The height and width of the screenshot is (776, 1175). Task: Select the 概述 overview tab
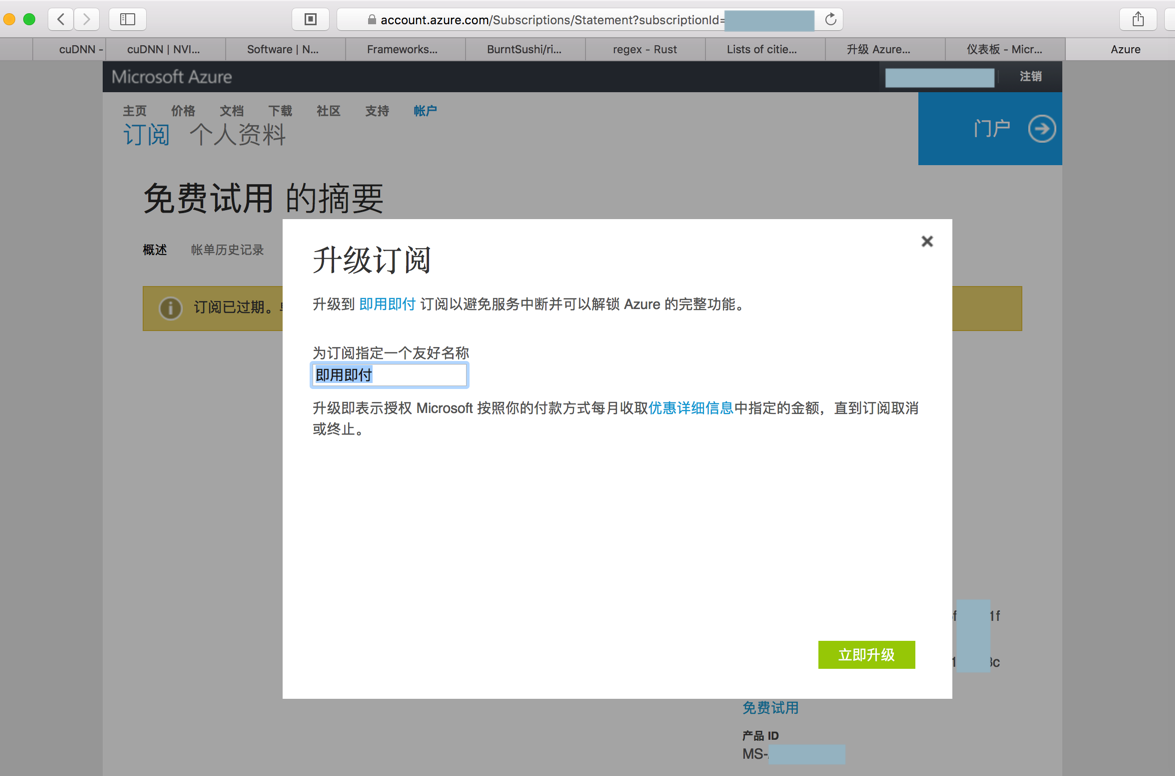pos(155,250)
